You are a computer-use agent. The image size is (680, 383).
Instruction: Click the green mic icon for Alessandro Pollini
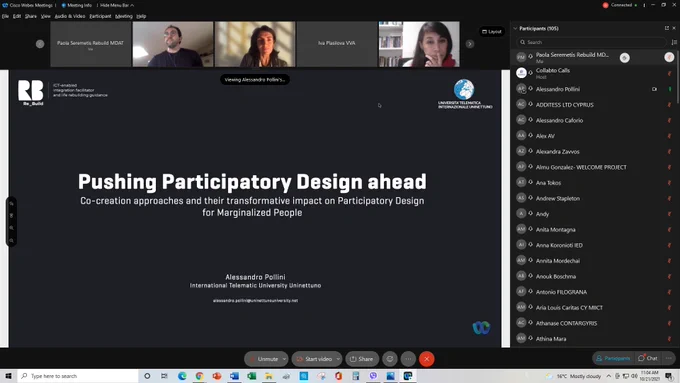(670, 89)
